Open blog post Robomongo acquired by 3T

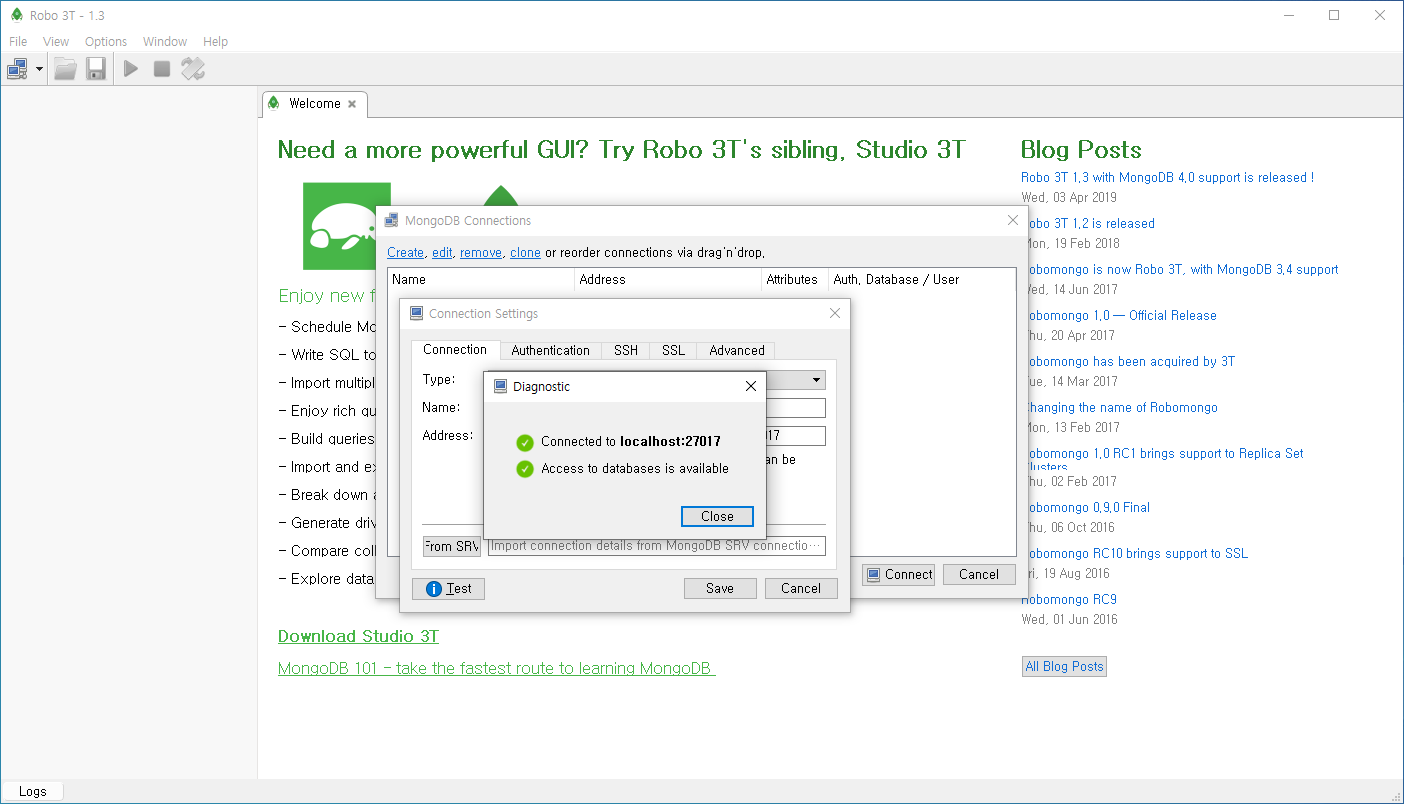pyautogui.click(x=1134, y=362)
